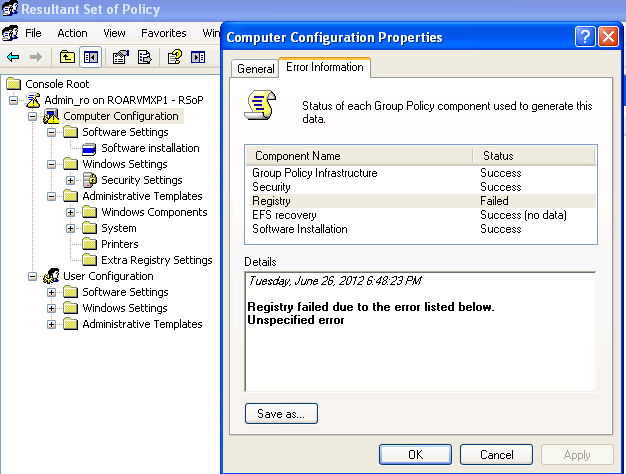Click the RSoP node icon for Admin_ro
Viewport: 626px width, 474px height.
[x=33, y=100]
